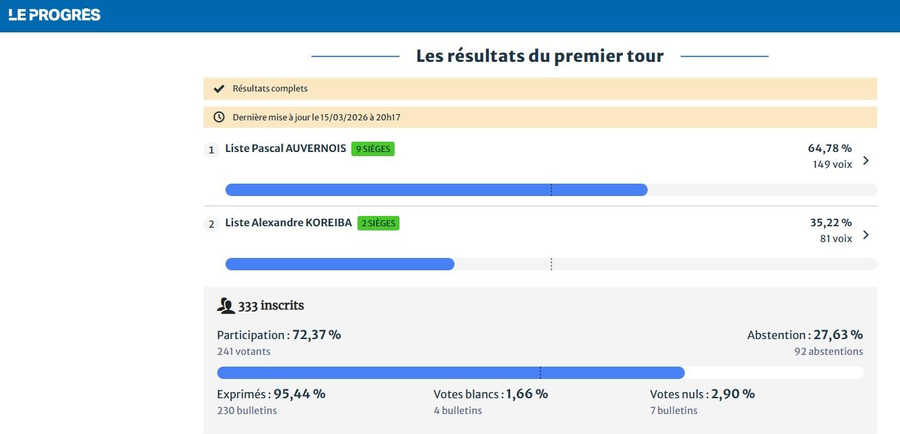The height and width of the screenshot is (434, 900).
Task: Expand Pascal AUVERNOIS list details chevron
Action: coord(865,160)
